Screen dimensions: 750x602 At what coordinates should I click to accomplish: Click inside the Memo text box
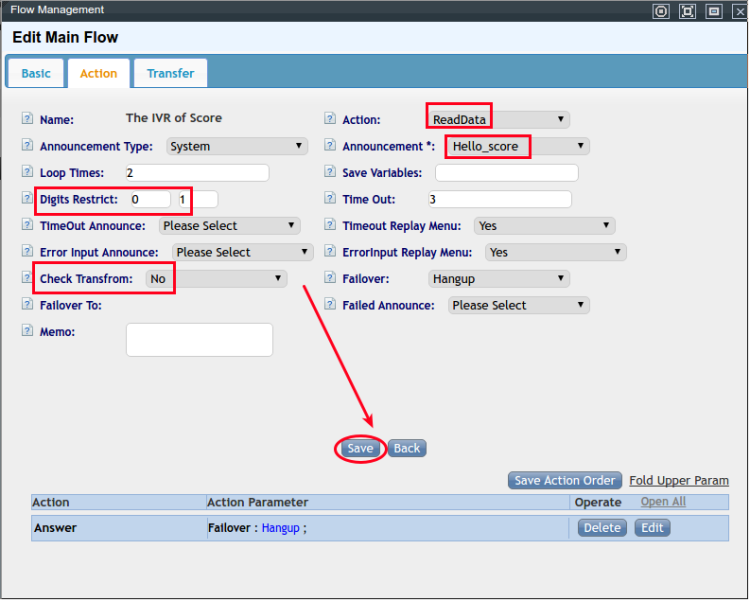pyautogui.click(x=199, y=340)
